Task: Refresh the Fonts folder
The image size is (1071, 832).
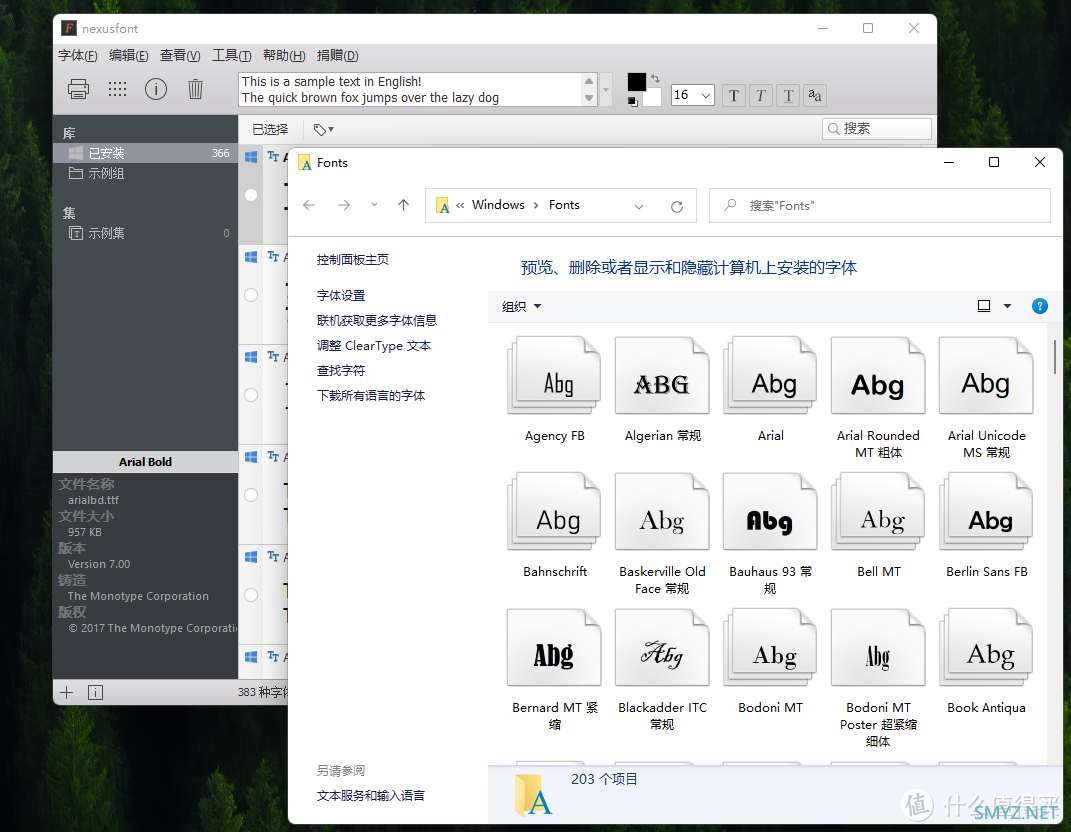Action: (x=677, y=206)
